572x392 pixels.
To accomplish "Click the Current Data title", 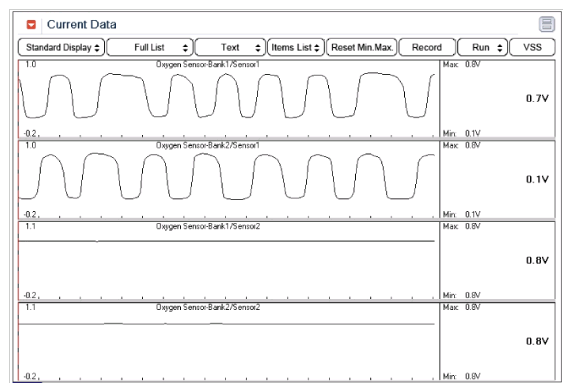I will [x=82, y=24].
